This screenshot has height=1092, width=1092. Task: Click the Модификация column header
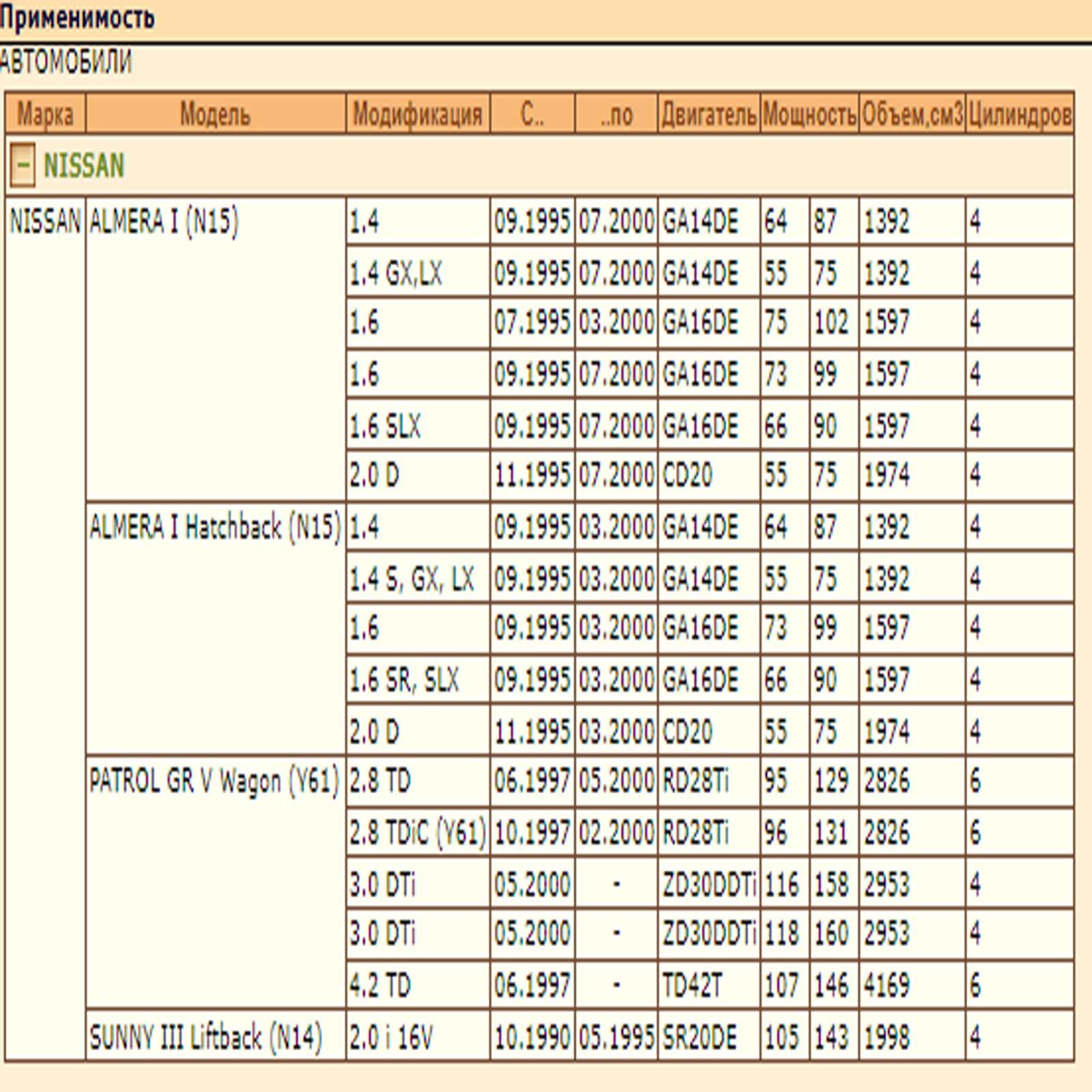[x=418, y=114]
